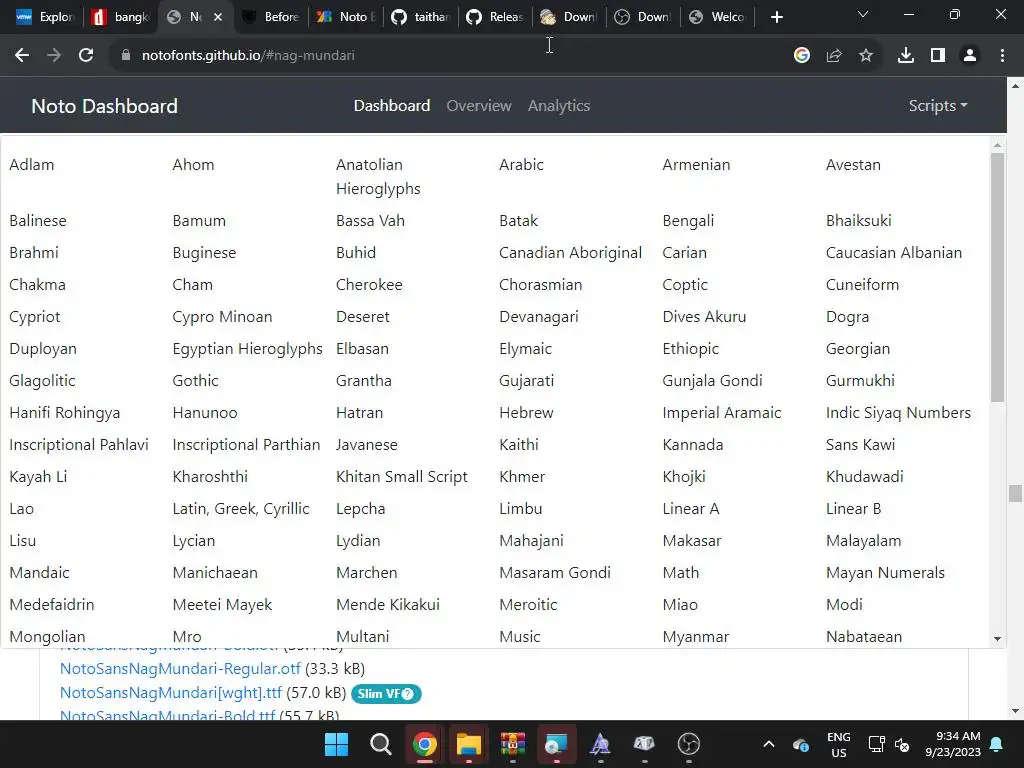This screenshot has height=768, width=1024.
Task: Select Egyptian Hieroglyphs script
Action: 248,349
